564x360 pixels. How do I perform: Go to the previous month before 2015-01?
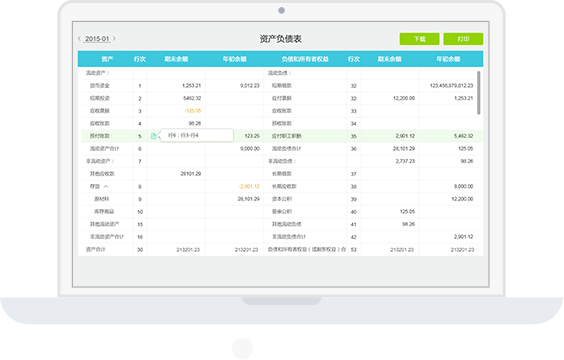pyautogui.click(x=79, y=38)
